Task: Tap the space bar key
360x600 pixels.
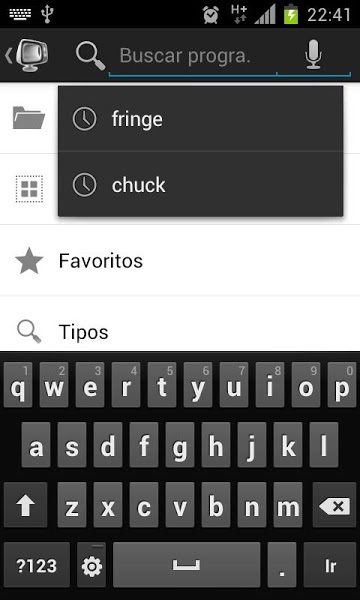Action: pyautogui.click(x=186, y=565)
